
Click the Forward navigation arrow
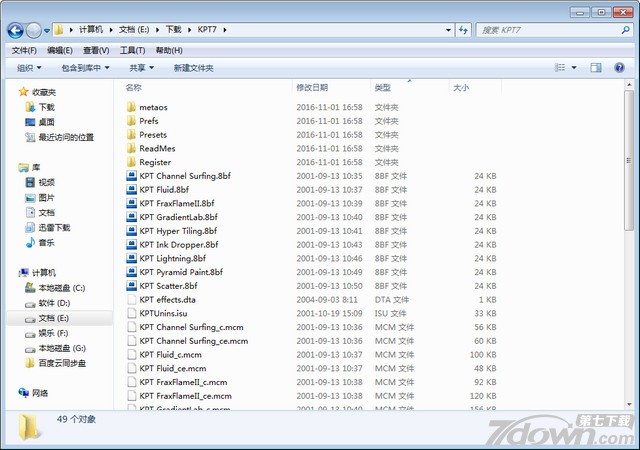(33, 30)
